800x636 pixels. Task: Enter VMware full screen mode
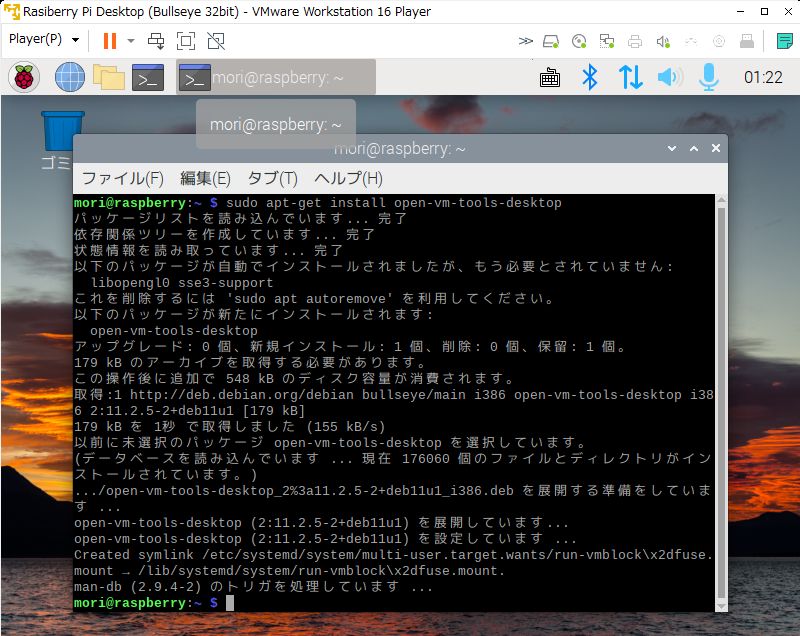click(186, 41)
